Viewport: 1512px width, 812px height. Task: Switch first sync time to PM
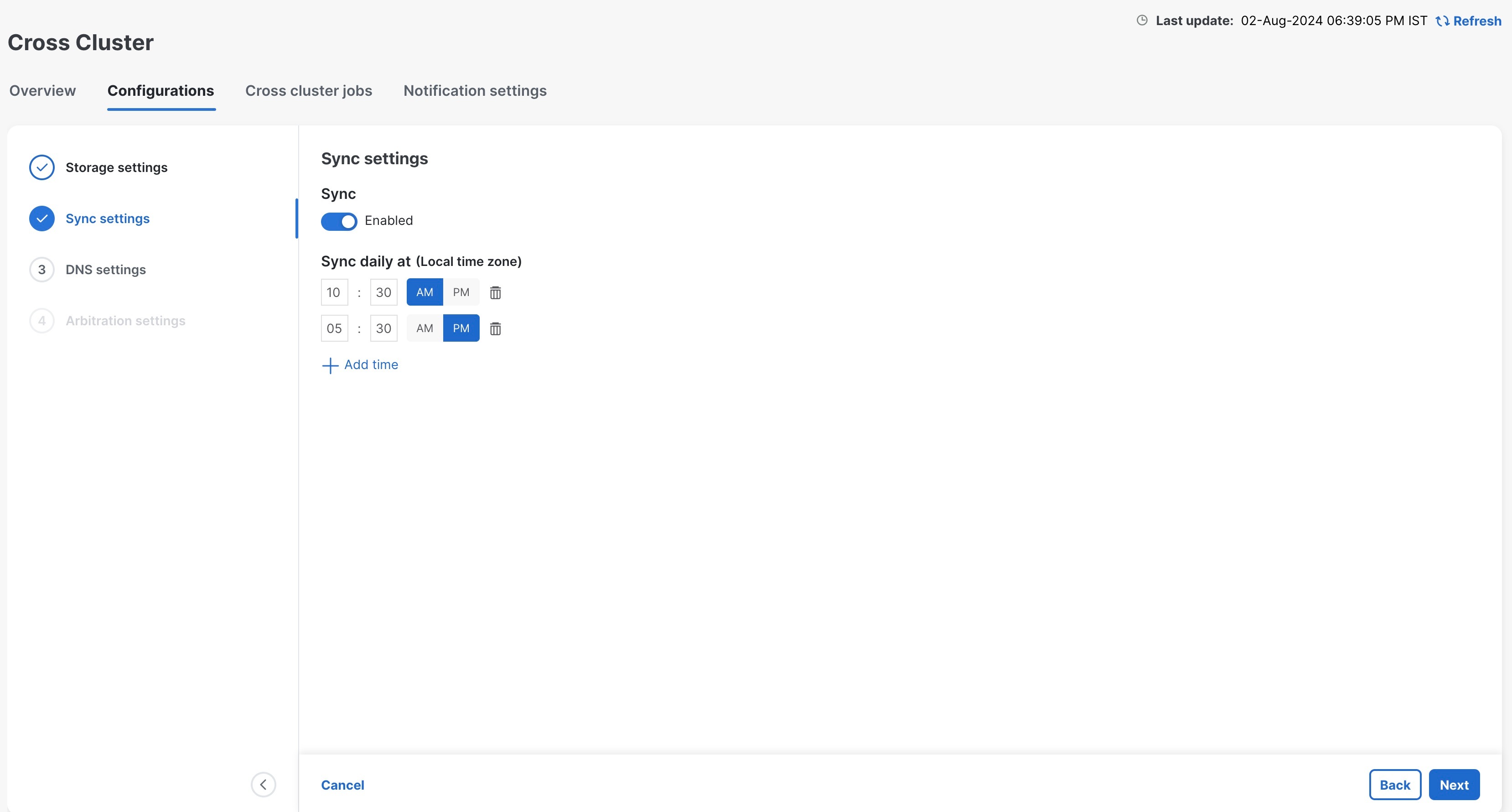click(461, 292)
